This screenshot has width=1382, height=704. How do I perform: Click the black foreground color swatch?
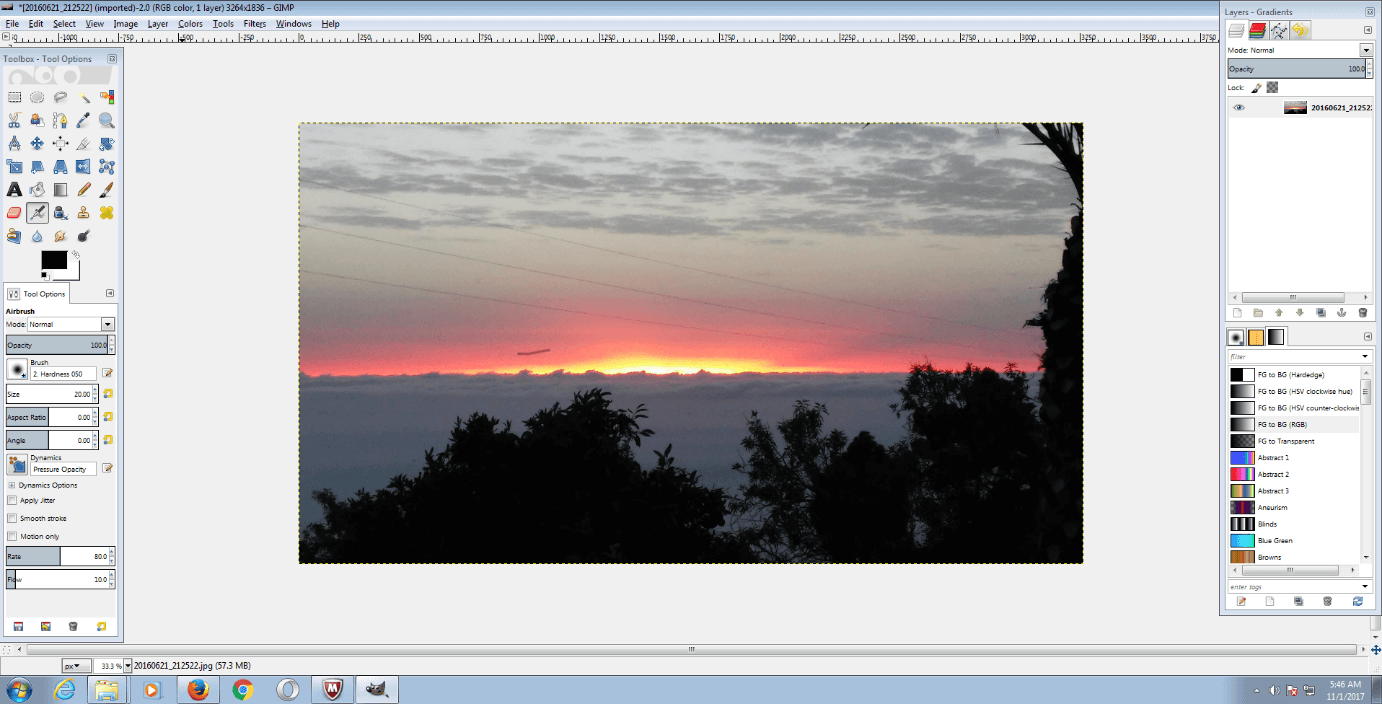[53, 260]
